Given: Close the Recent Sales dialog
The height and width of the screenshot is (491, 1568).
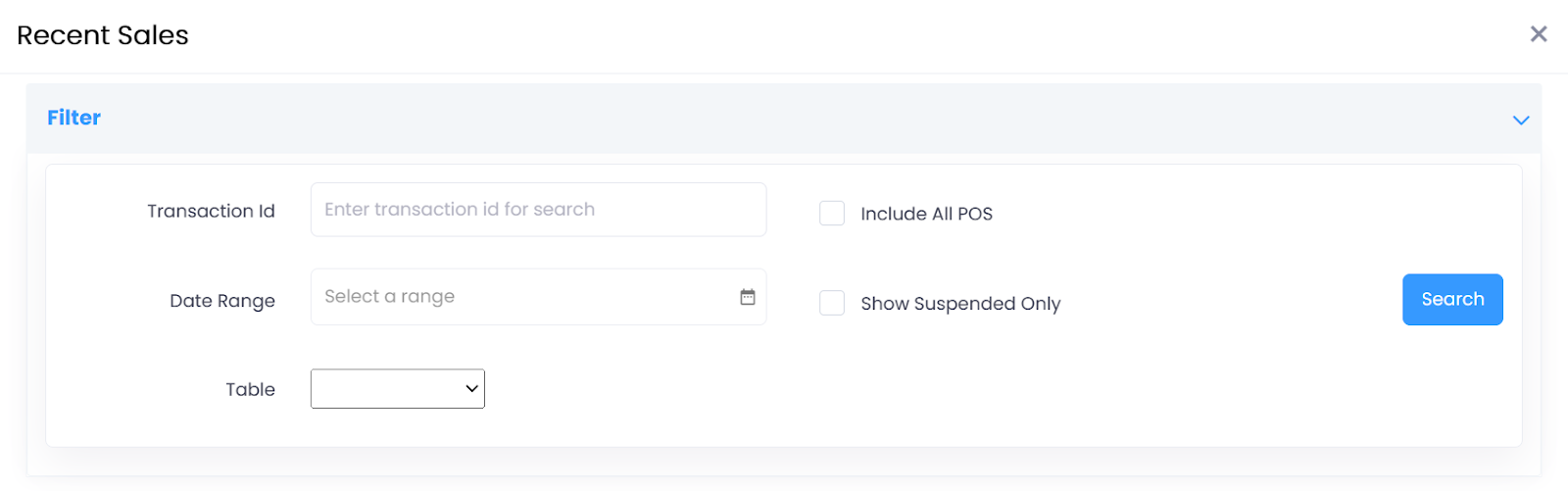Looking at the screenshot, I should pos(1539,34).
